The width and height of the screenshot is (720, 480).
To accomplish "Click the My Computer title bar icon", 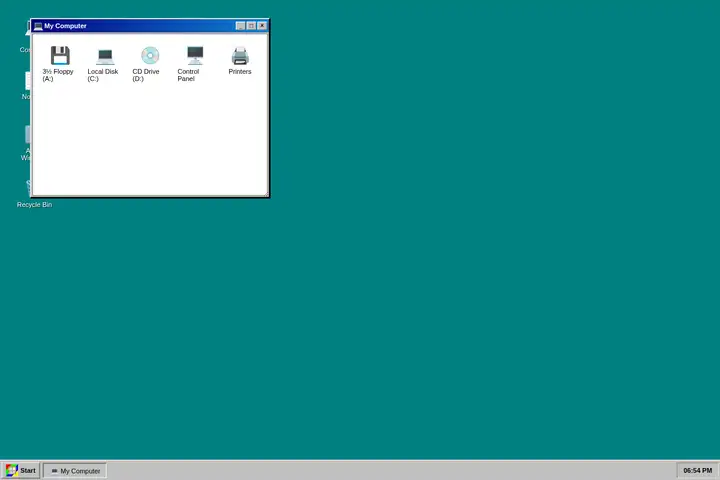I will (x=38, y=26).
